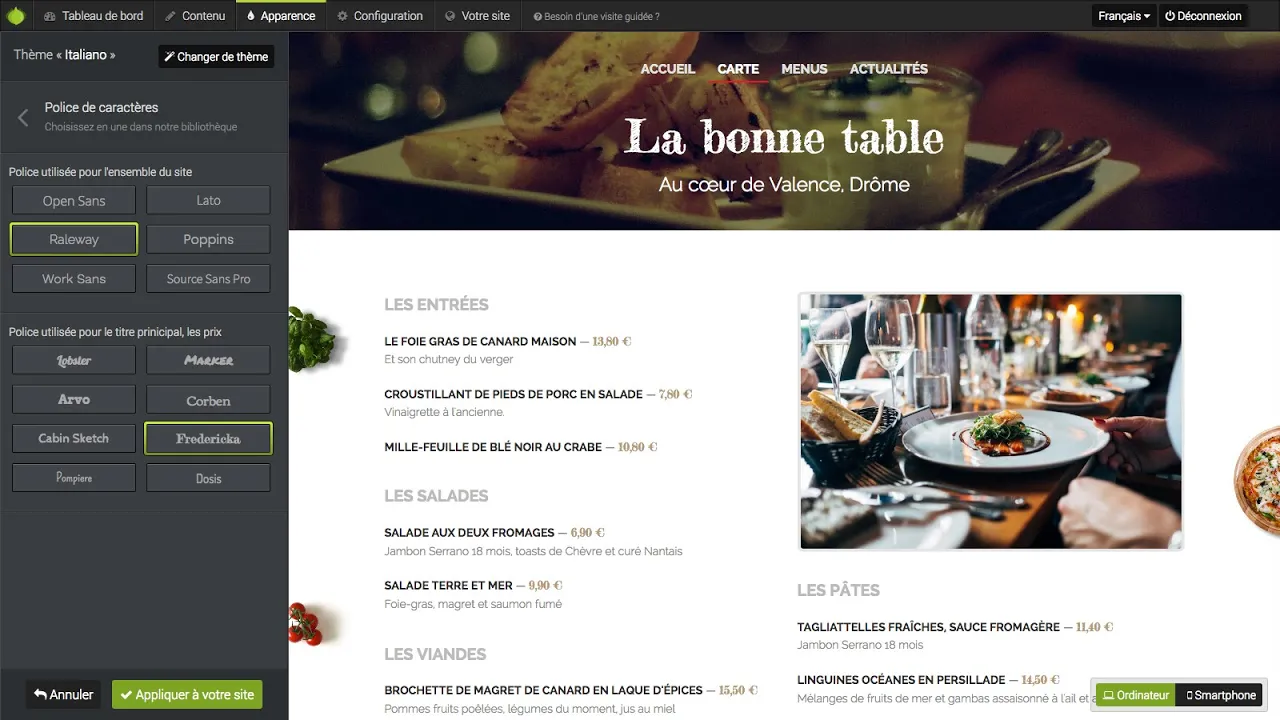Click the green logo icon in top bar
This screenshot has width=1280, height=720.
click(x=16, y=16)
